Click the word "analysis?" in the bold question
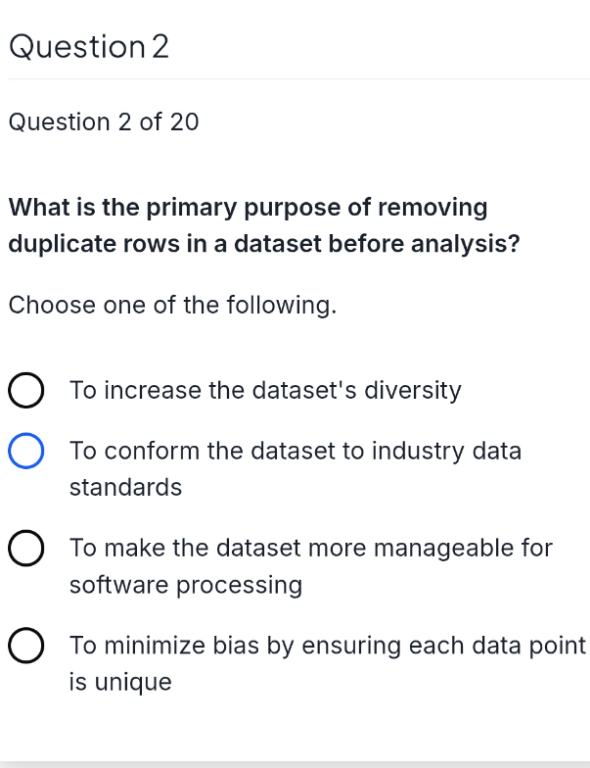The height and width of the screenshot is (768, 590). tap(465, 243)
